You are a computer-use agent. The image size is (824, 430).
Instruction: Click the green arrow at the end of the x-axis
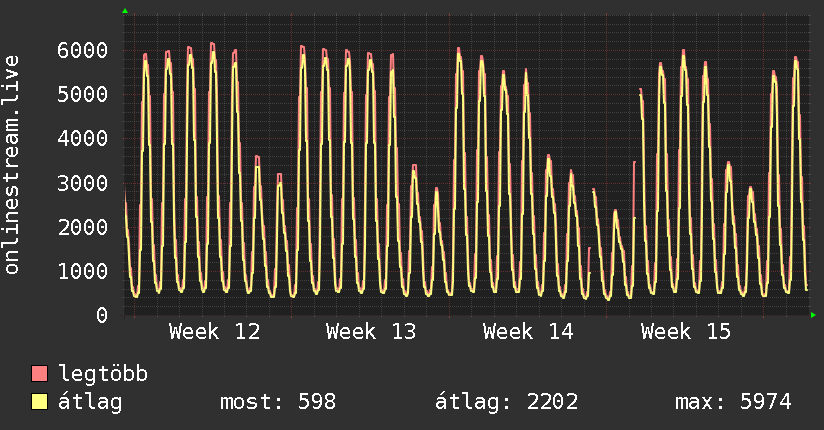pos(813,315)
